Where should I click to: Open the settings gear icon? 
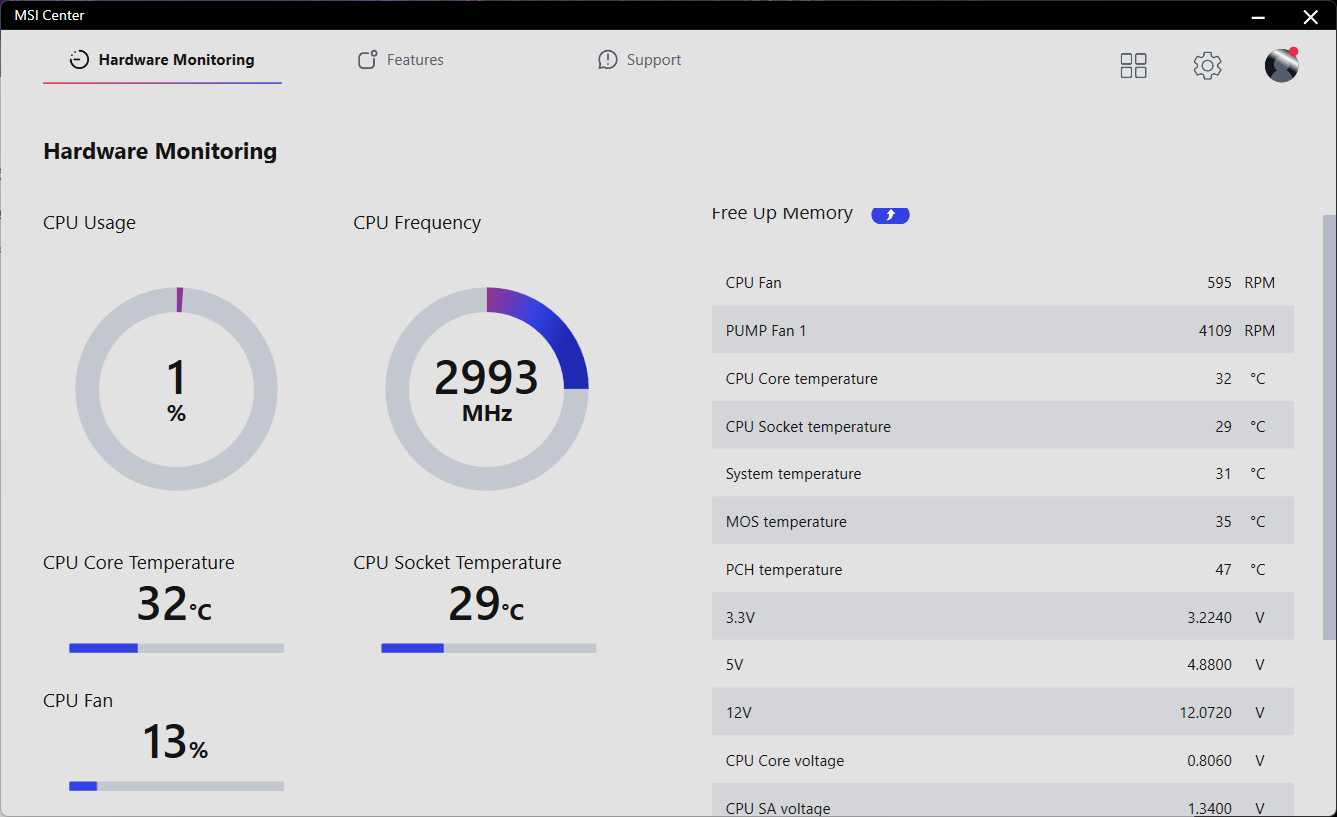point(1208,66)
